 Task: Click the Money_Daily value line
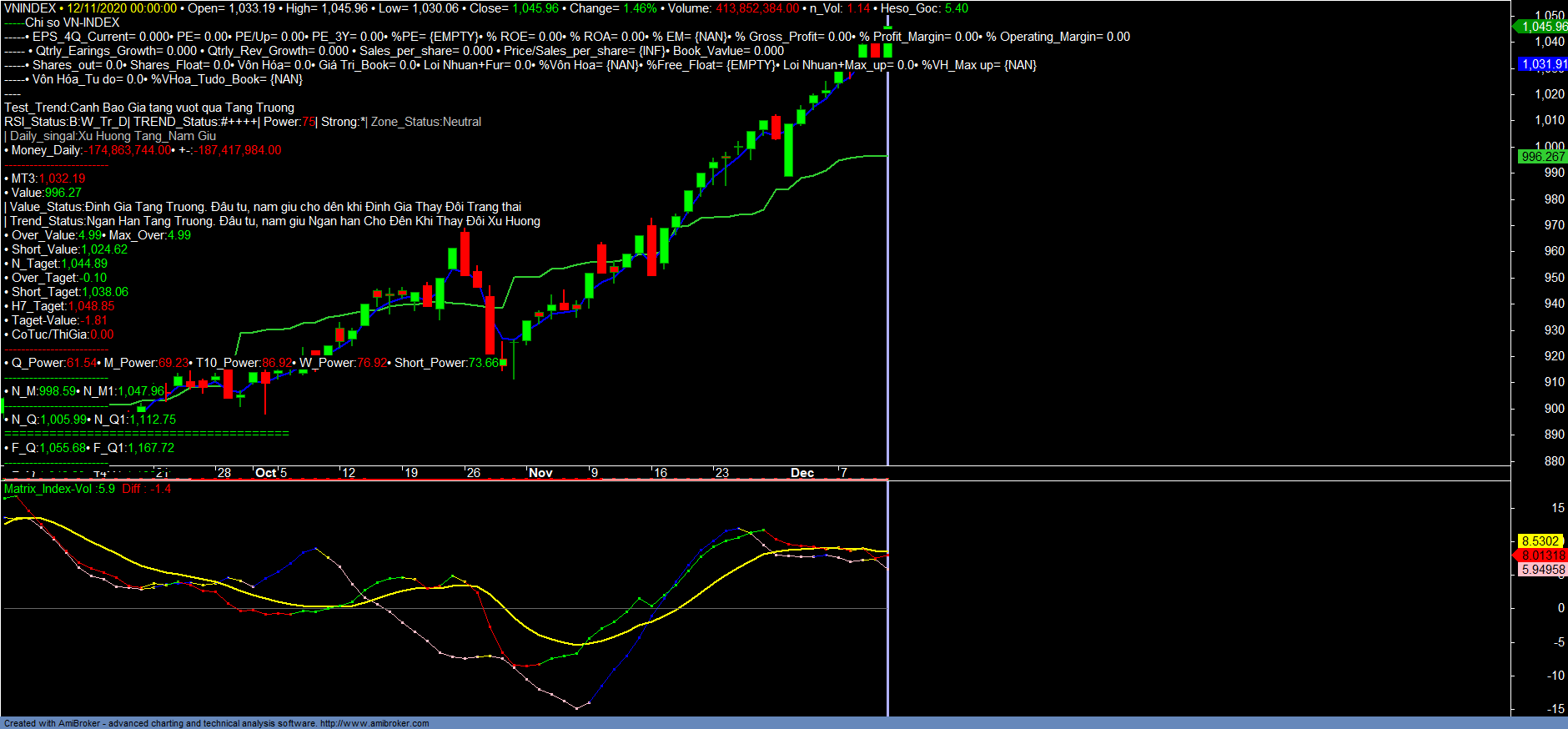click(143, 150)
